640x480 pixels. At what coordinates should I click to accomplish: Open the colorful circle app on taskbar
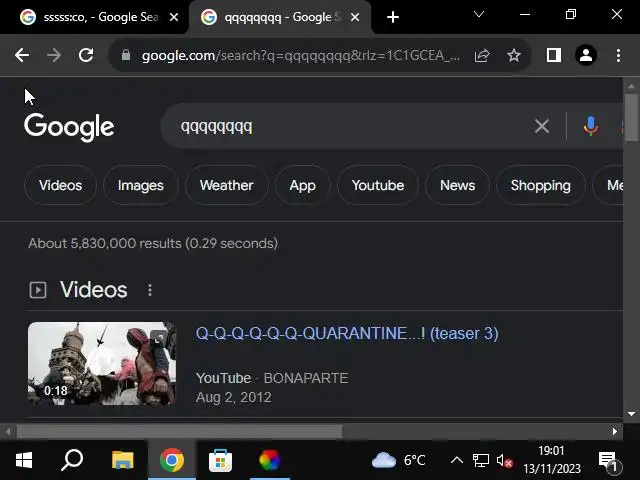269,460
